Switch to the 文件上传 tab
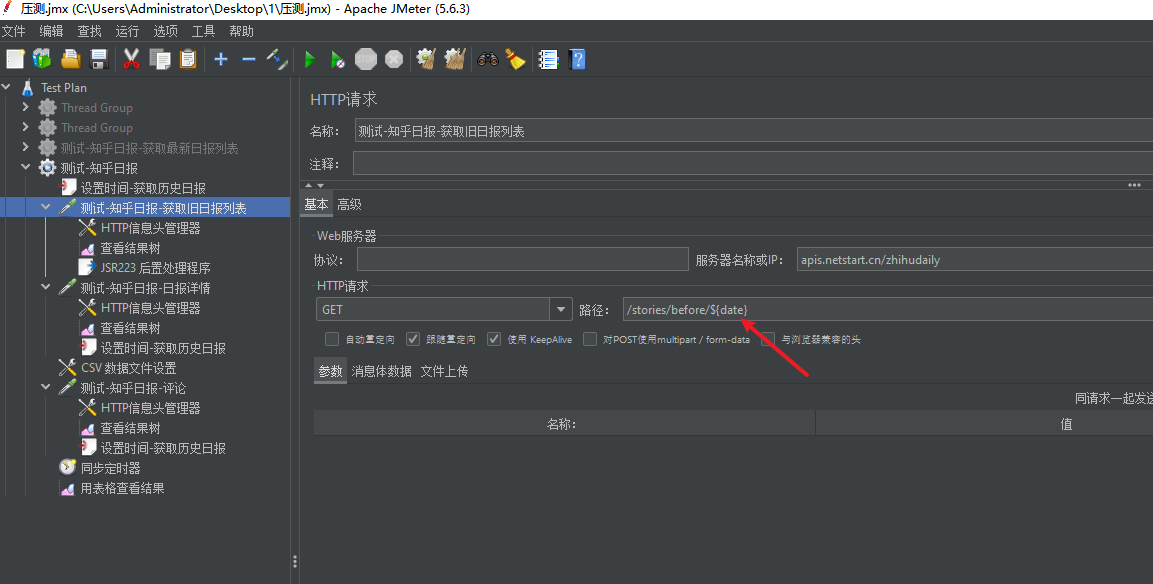Screen dimensions: 1153x584 point(444,371)
